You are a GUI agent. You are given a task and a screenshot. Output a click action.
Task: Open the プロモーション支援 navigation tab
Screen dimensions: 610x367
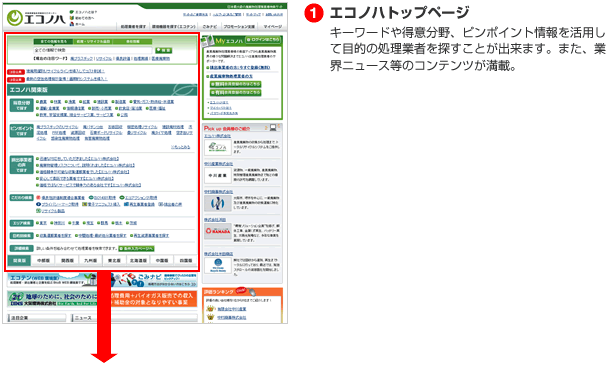[x=239, y=27]
